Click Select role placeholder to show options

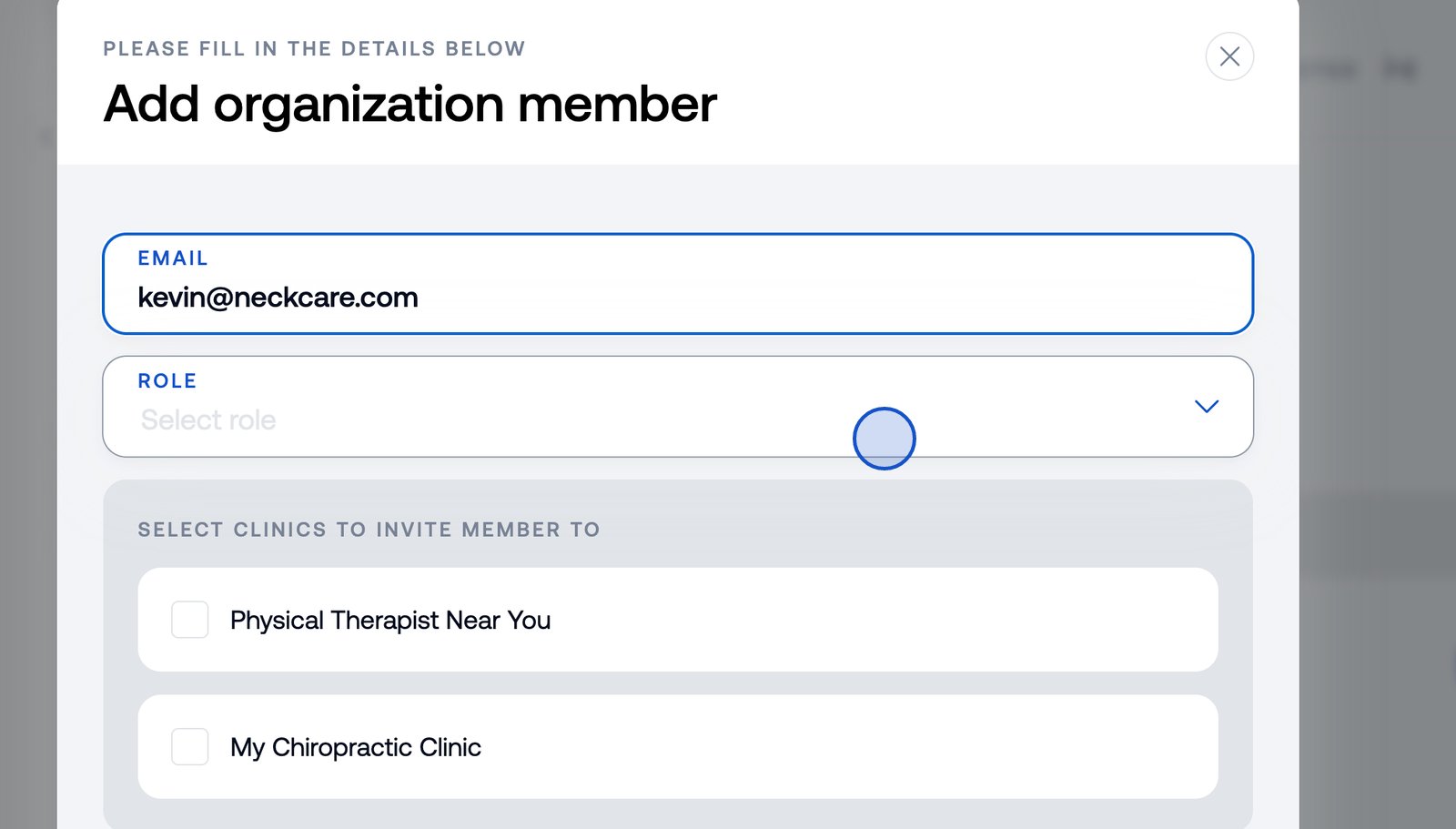[x=209, y=420]
